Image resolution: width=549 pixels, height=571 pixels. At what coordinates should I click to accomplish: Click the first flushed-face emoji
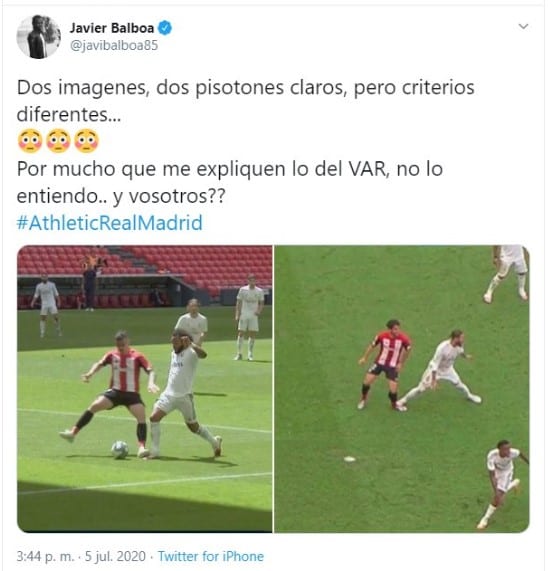30,141
